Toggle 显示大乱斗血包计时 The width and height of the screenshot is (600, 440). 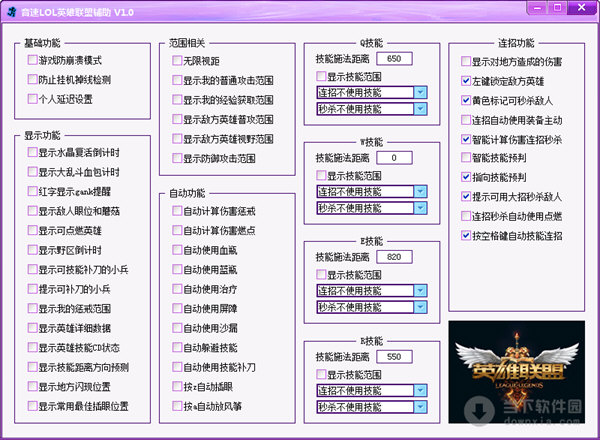pyautogui.click(x=32, y=172)
